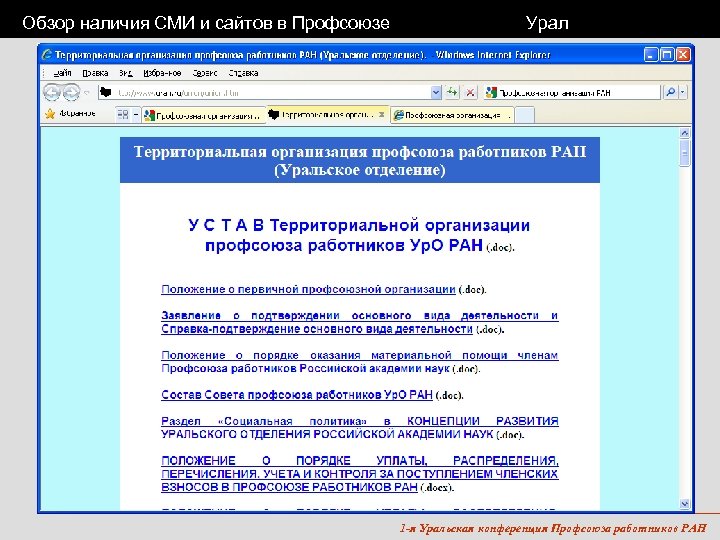Click the Favorites star icon

point(50,114)
